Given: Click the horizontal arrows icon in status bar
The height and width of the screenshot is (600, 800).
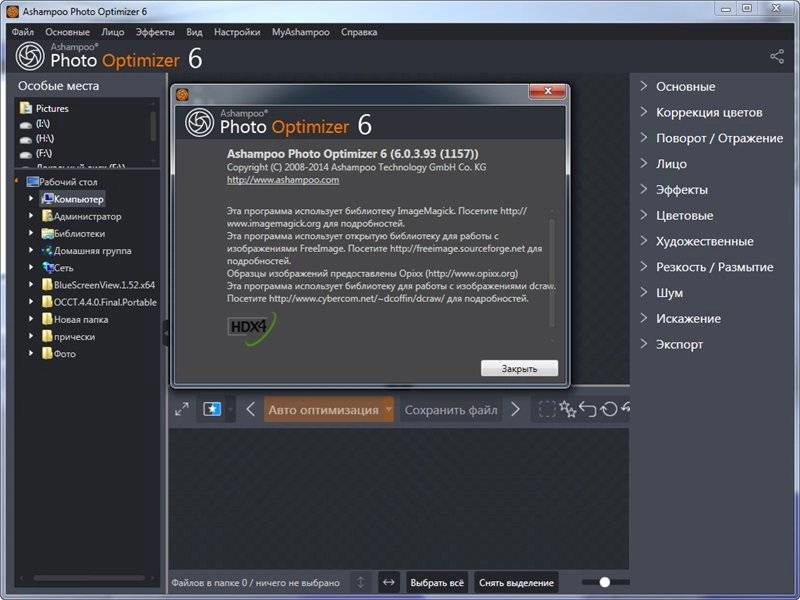Looking at the screenshot, I should point(389,582).
